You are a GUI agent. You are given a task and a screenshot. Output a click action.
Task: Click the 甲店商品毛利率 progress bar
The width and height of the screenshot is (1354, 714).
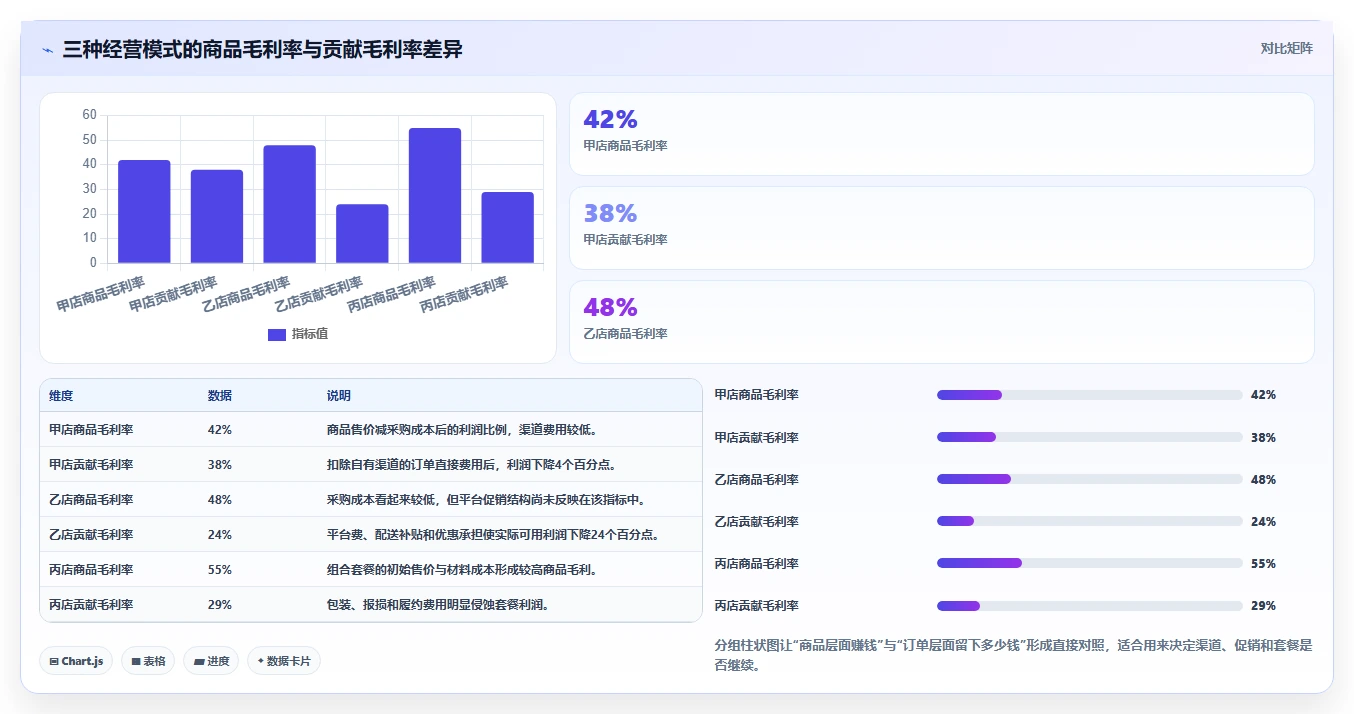click(x=1089, y=395)
